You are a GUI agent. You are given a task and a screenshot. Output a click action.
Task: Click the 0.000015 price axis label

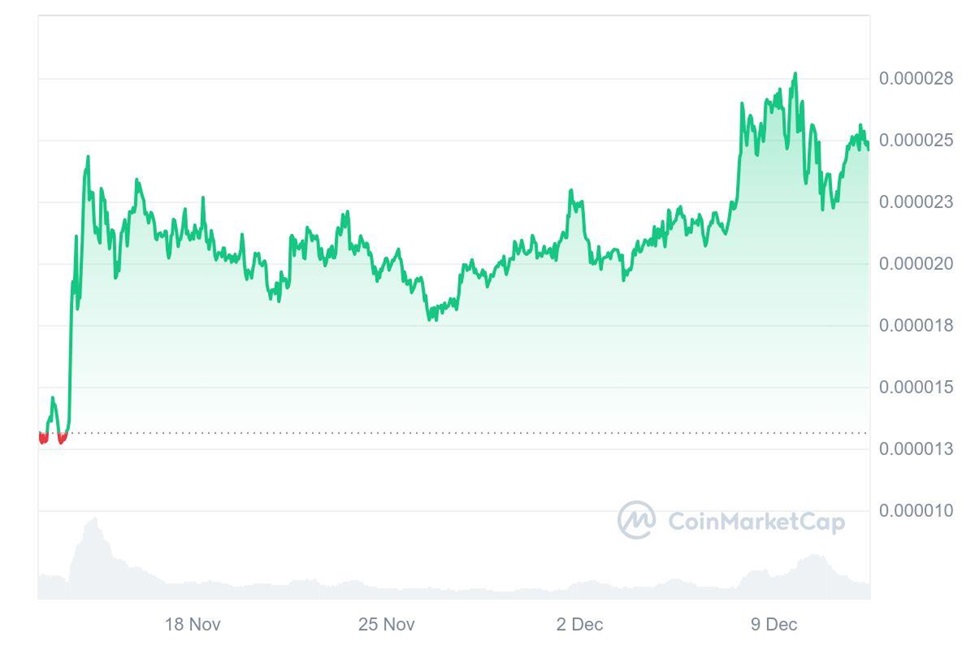pyautogui.click(x=918, y=388)
